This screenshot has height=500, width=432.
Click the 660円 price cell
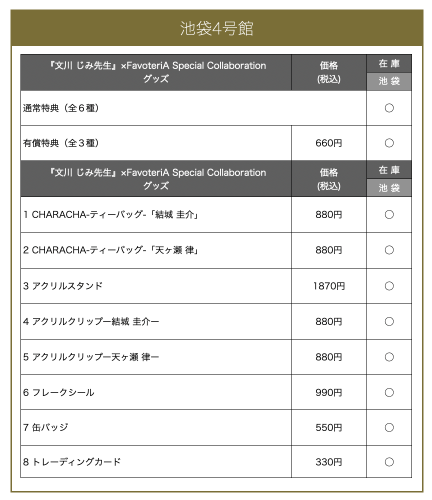click(x=329, y=143)
